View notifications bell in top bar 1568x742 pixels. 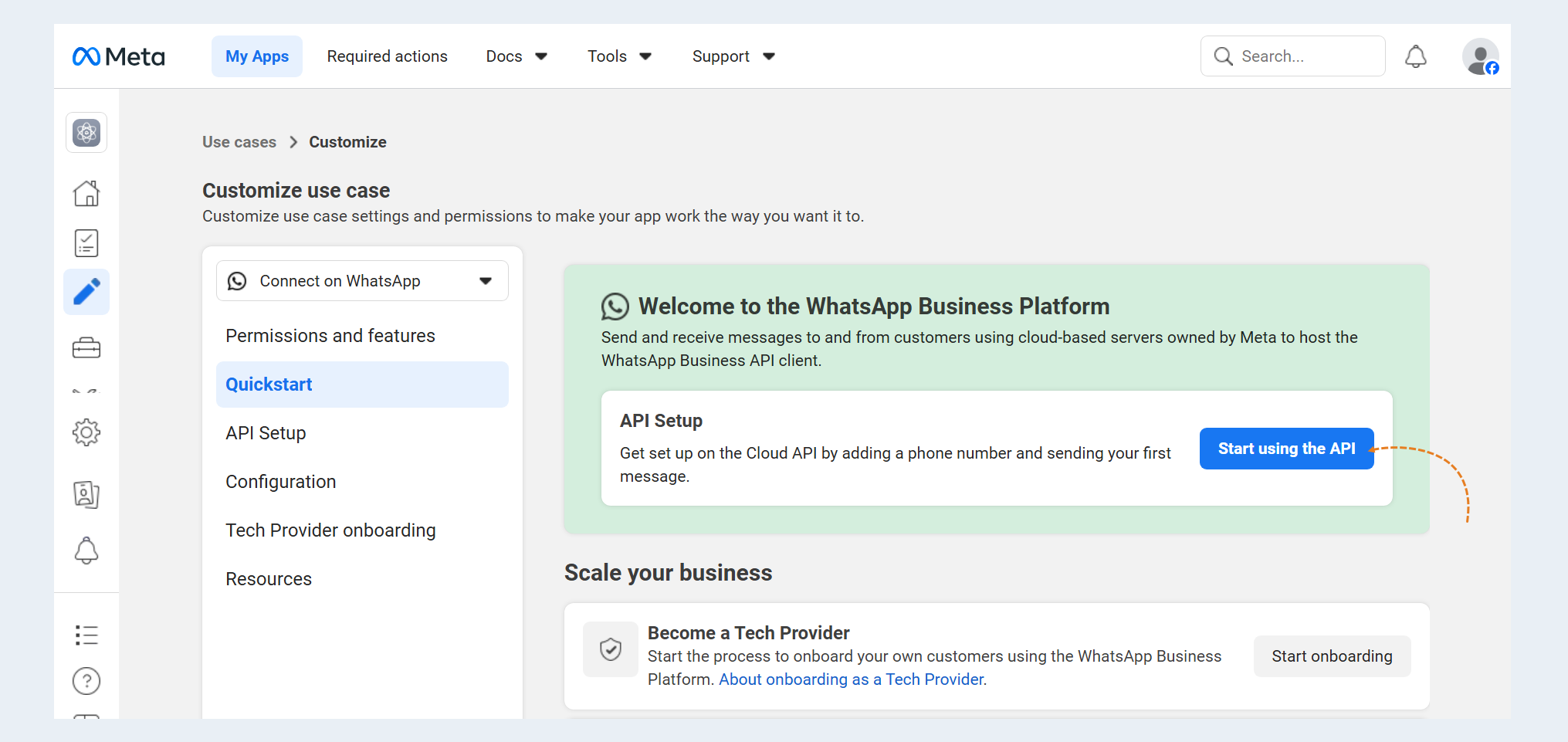1416,56
